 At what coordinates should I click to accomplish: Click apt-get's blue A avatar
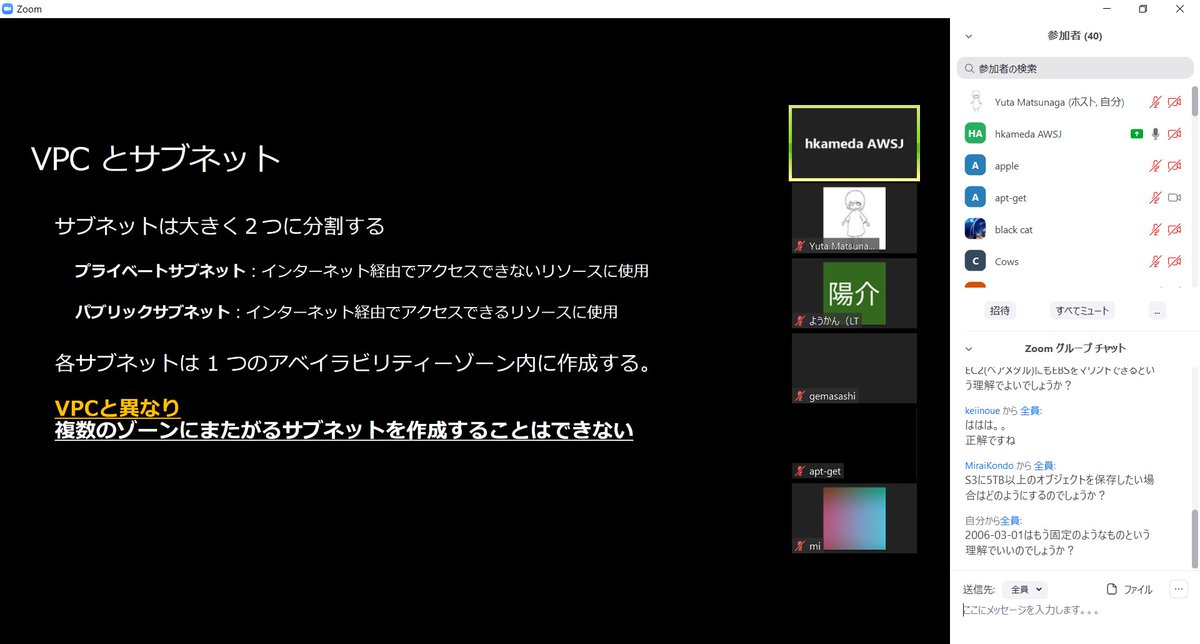click(975, 198)
